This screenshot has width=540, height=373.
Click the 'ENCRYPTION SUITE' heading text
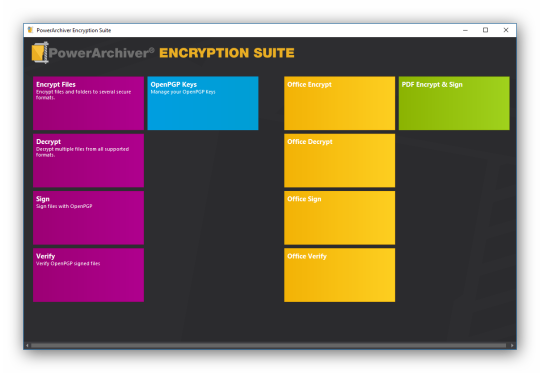click(227, 53)
